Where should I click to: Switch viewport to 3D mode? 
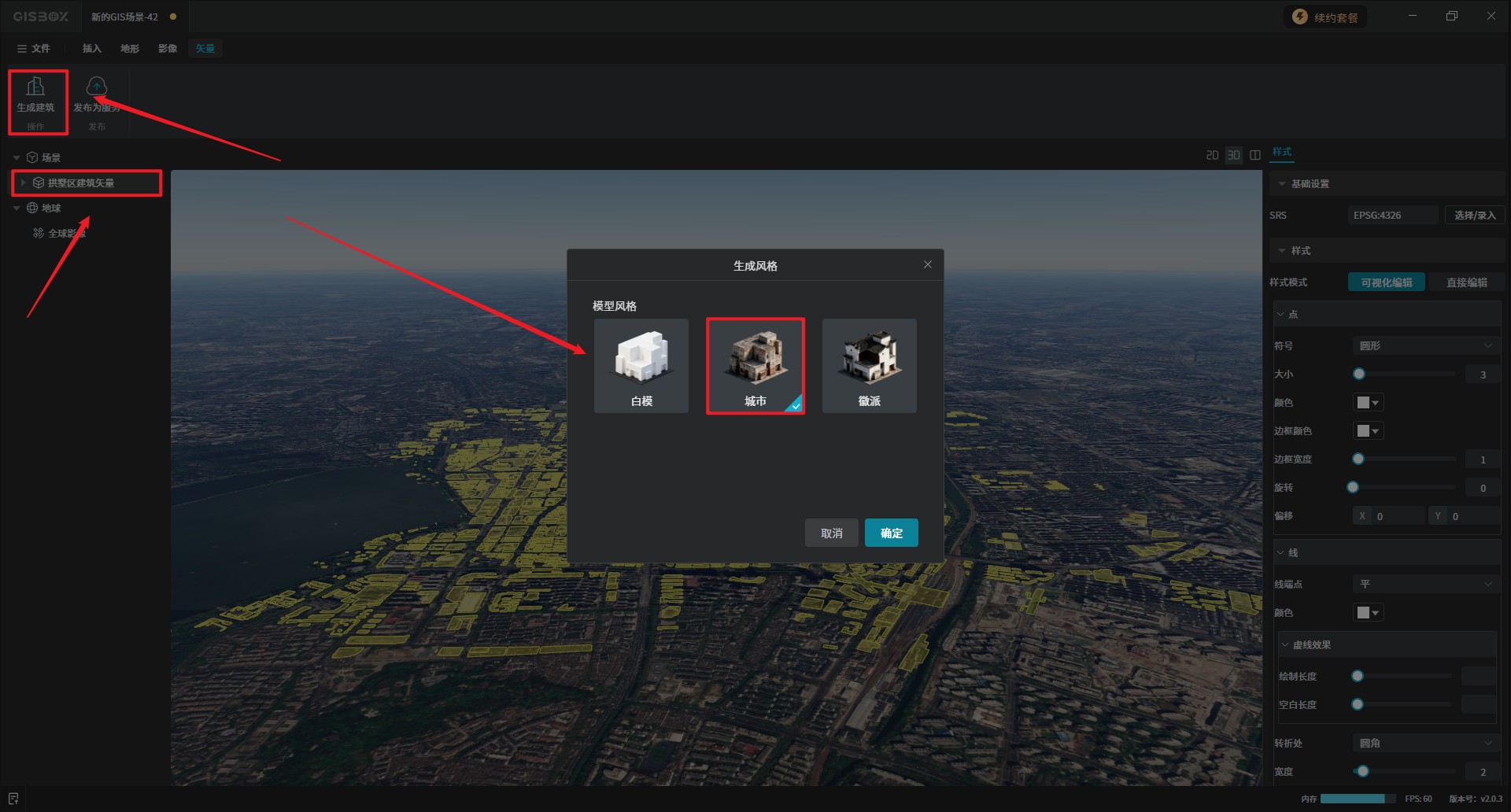[x=1233, y=155]
